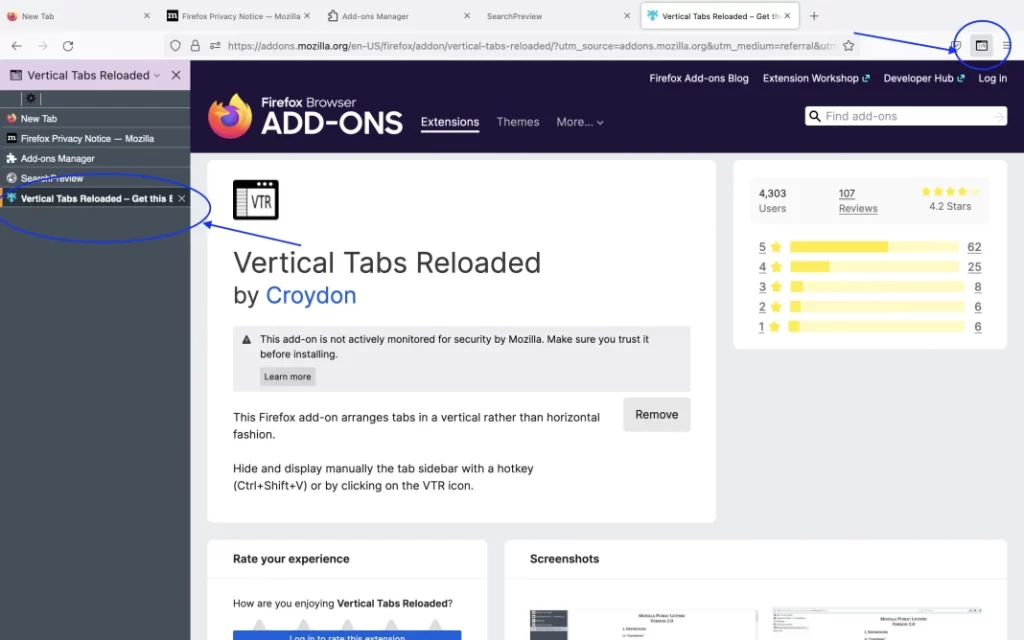Open the Extension Workshop link
This screenshot has height=640, width=1024.
(x=816, y=78)
